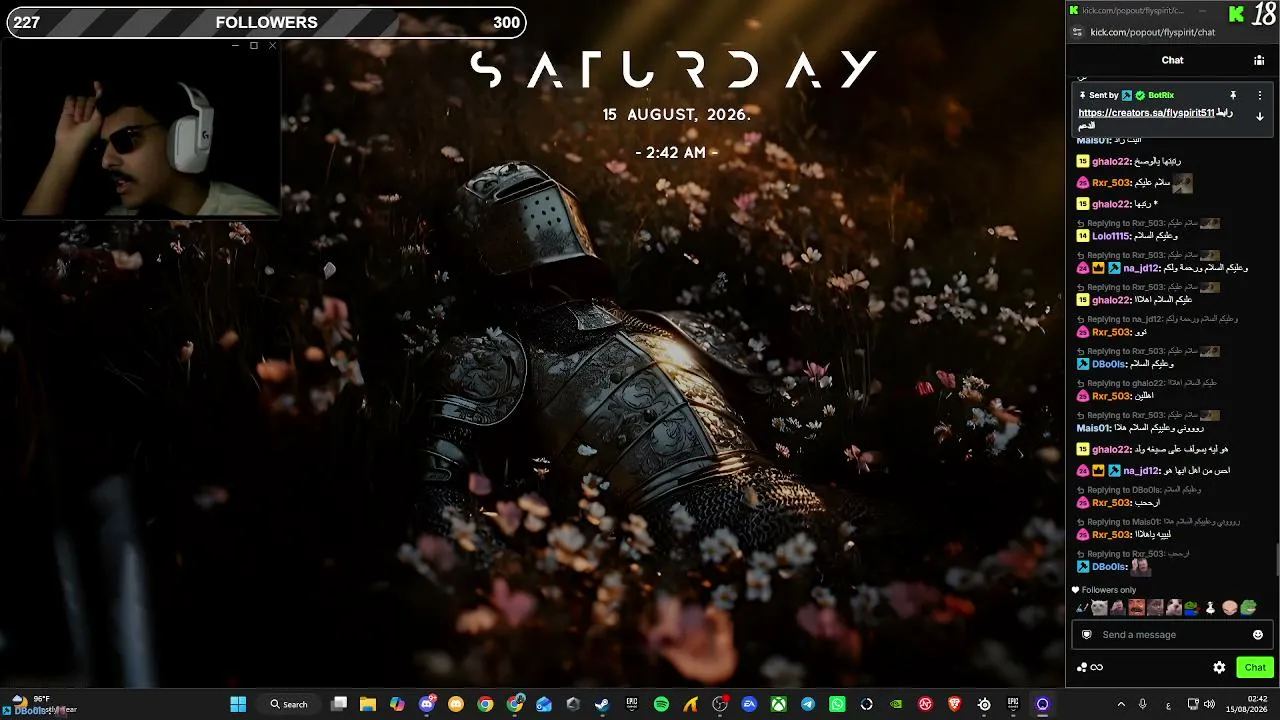The height and width of the screenshot is (720, 1280).
Task: Pick the white duck emote
Action: (x=1210, y=607)
